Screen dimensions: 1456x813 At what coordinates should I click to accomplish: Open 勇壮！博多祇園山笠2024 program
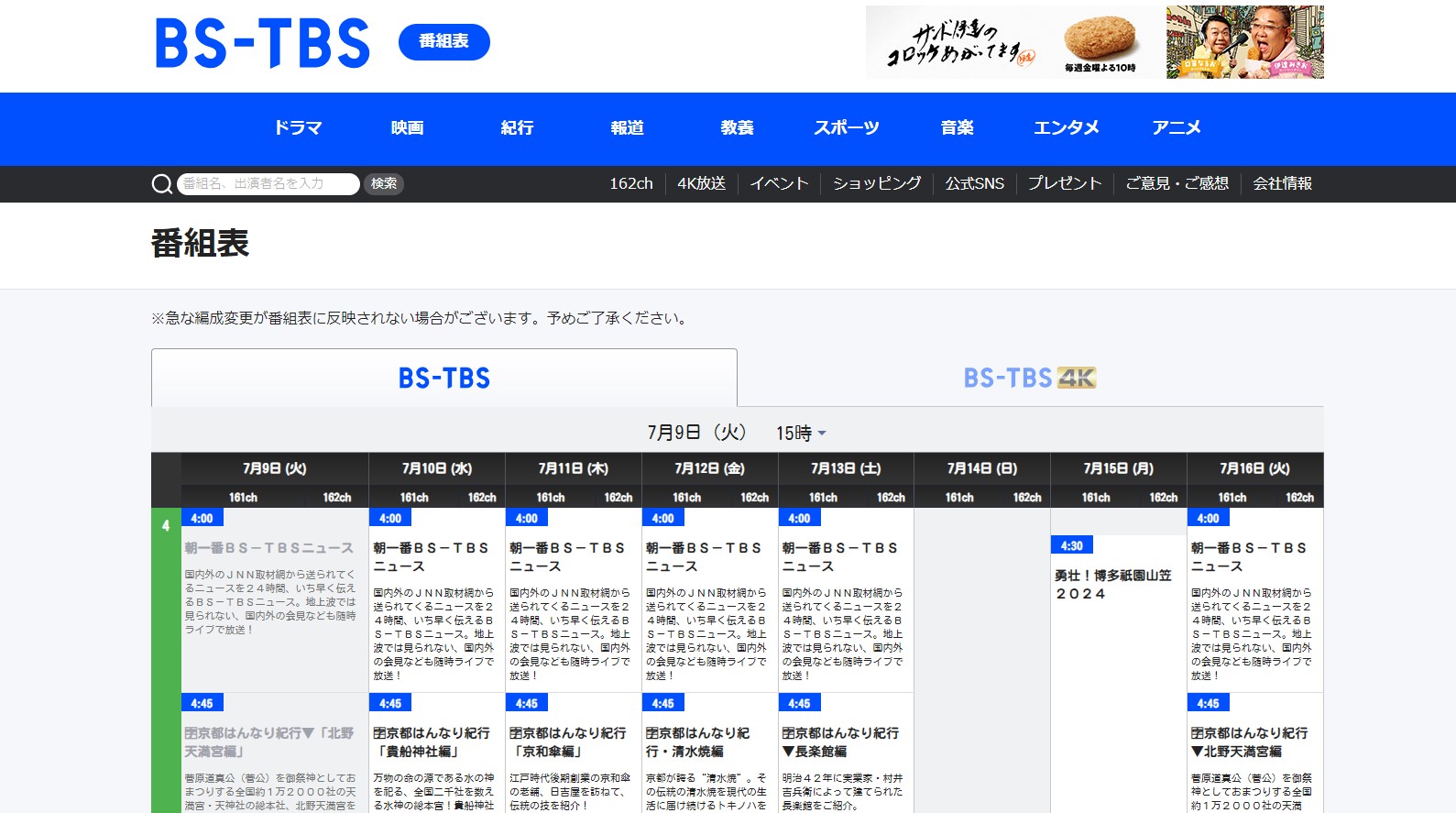1113,585
